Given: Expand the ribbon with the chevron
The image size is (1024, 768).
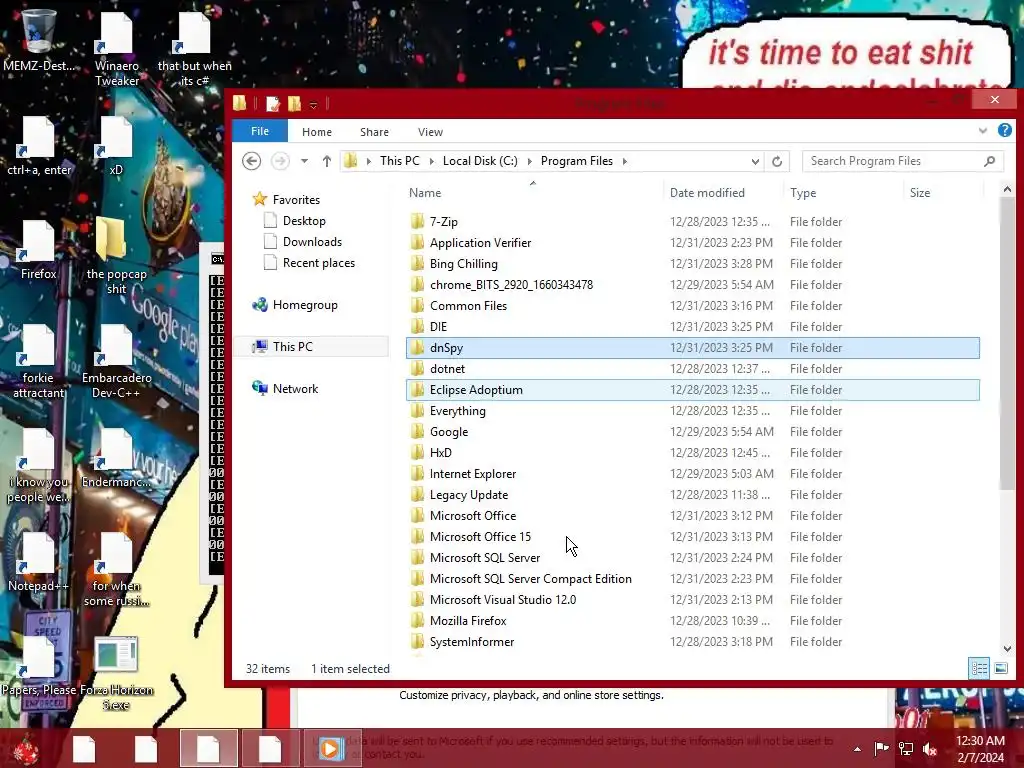Looking at the screenshot, I should click(x=982, y=131).
